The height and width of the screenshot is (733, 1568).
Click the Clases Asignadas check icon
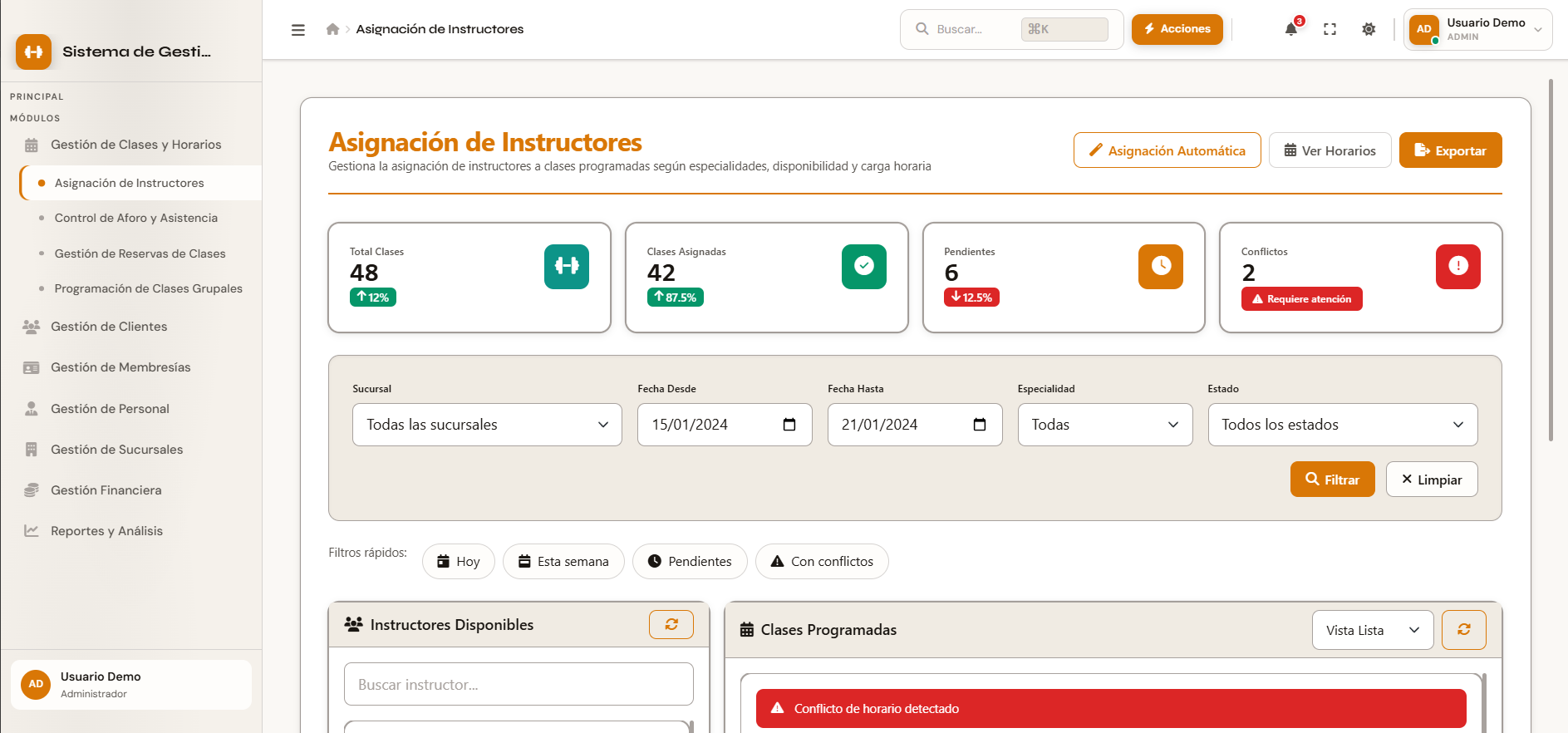[864, 266]
